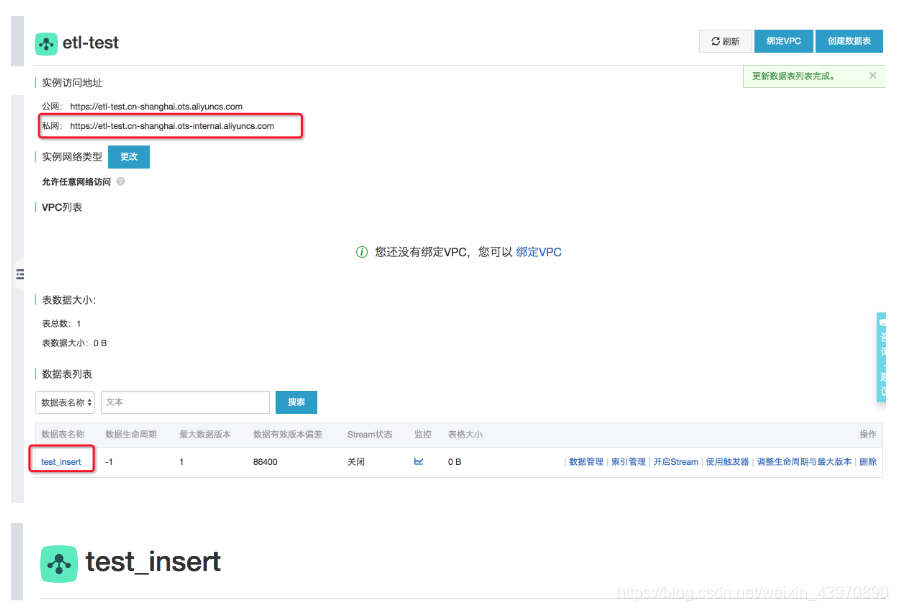The image size is (898, 611).
Task: Click the 删除 link for test_insert
Action: [868, 462]
